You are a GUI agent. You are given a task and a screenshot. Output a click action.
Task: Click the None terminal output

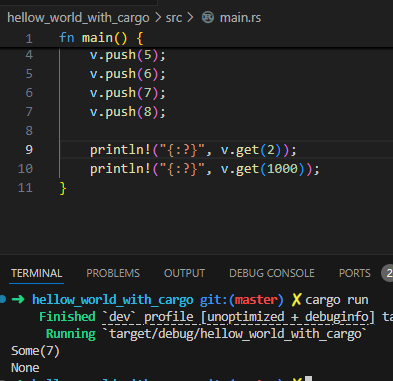[x=25, y=368]
